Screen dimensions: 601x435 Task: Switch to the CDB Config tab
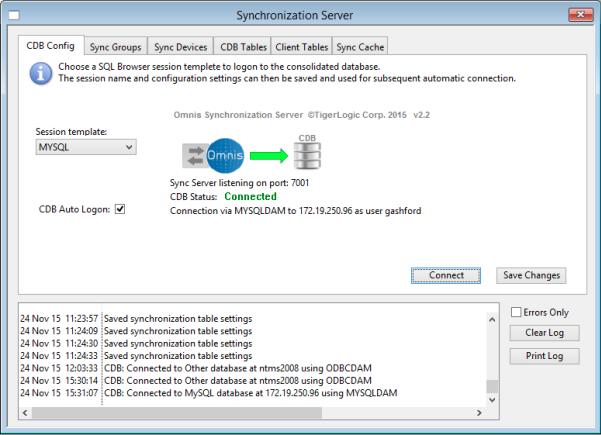51,46
